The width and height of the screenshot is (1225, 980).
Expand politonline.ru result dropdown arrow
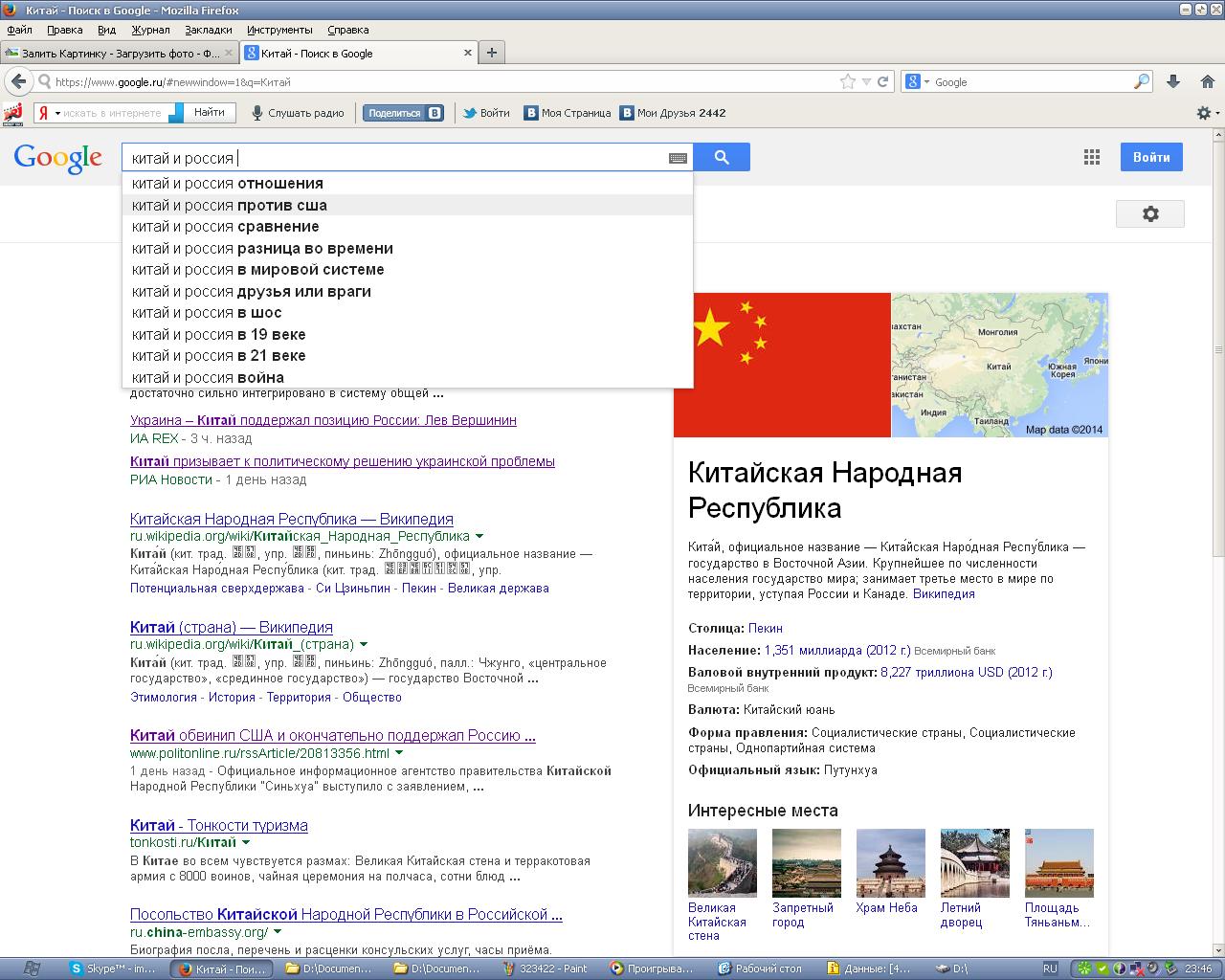(399, 753)
